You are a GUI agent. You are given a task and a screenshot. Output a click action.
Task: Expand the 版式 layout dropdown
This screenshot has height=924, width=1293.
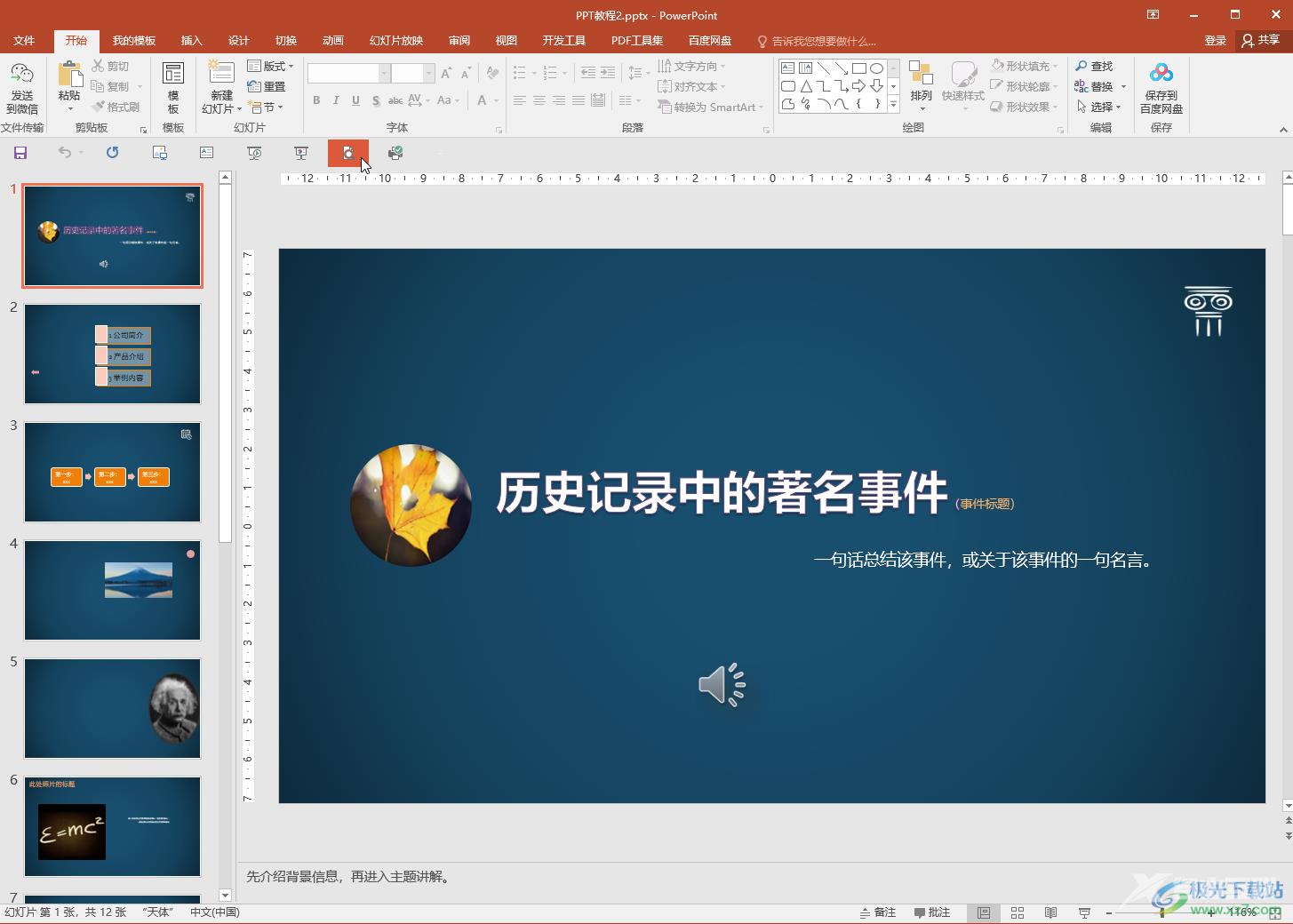[270, 67]
